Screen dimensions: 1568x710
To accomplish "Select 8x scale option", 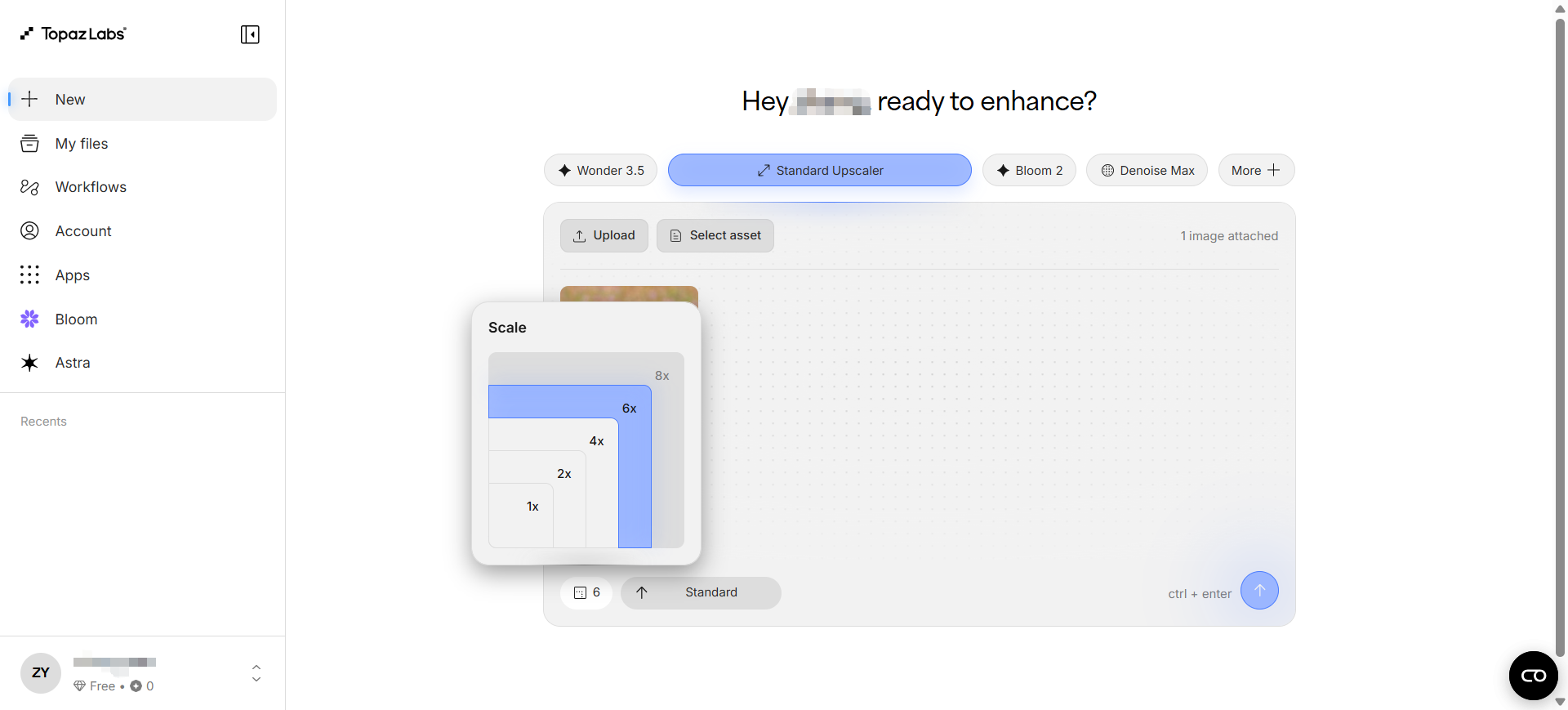I will point(661,376).
